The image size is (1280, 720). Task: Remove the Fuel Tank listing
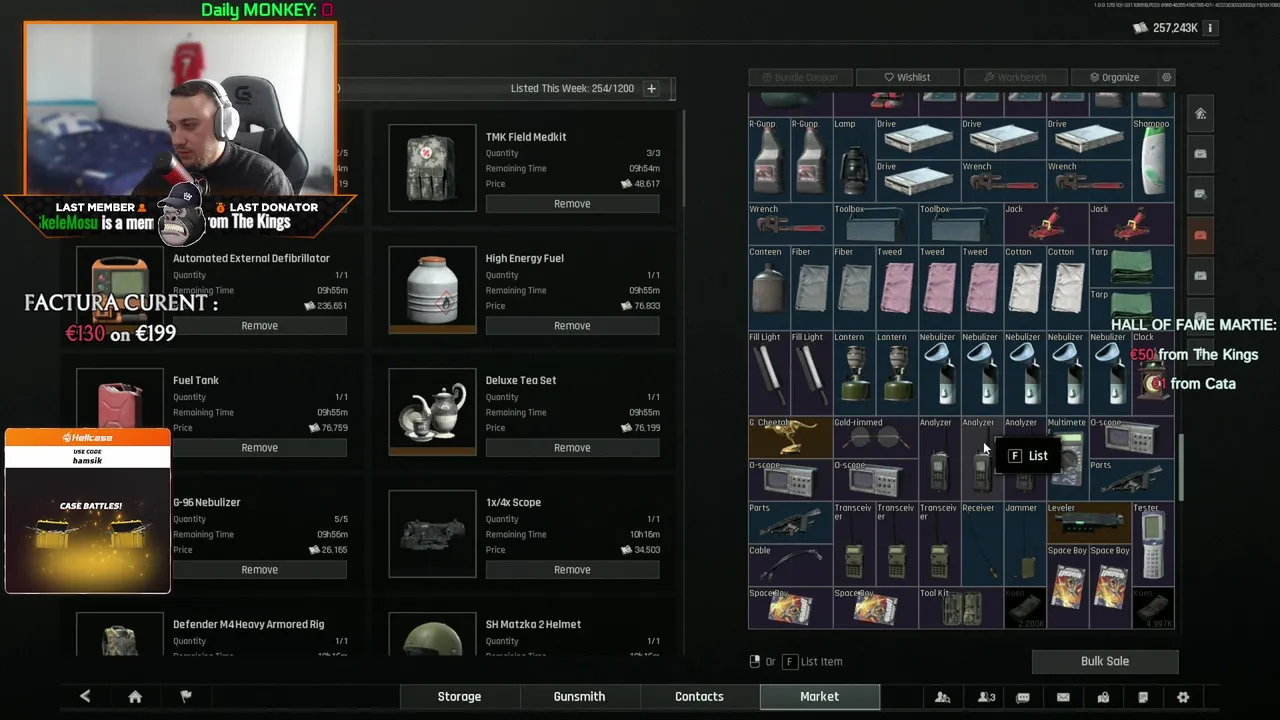(x=259, y=448)
